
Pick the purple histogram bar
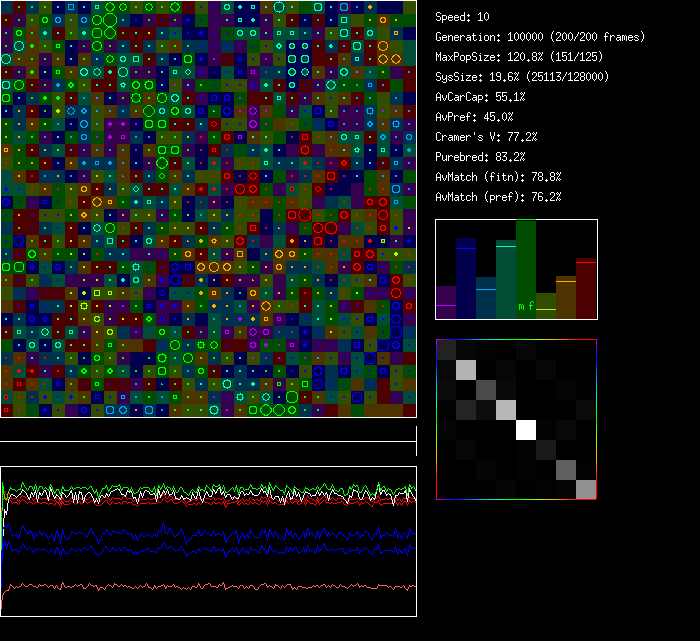click(446, 302)
